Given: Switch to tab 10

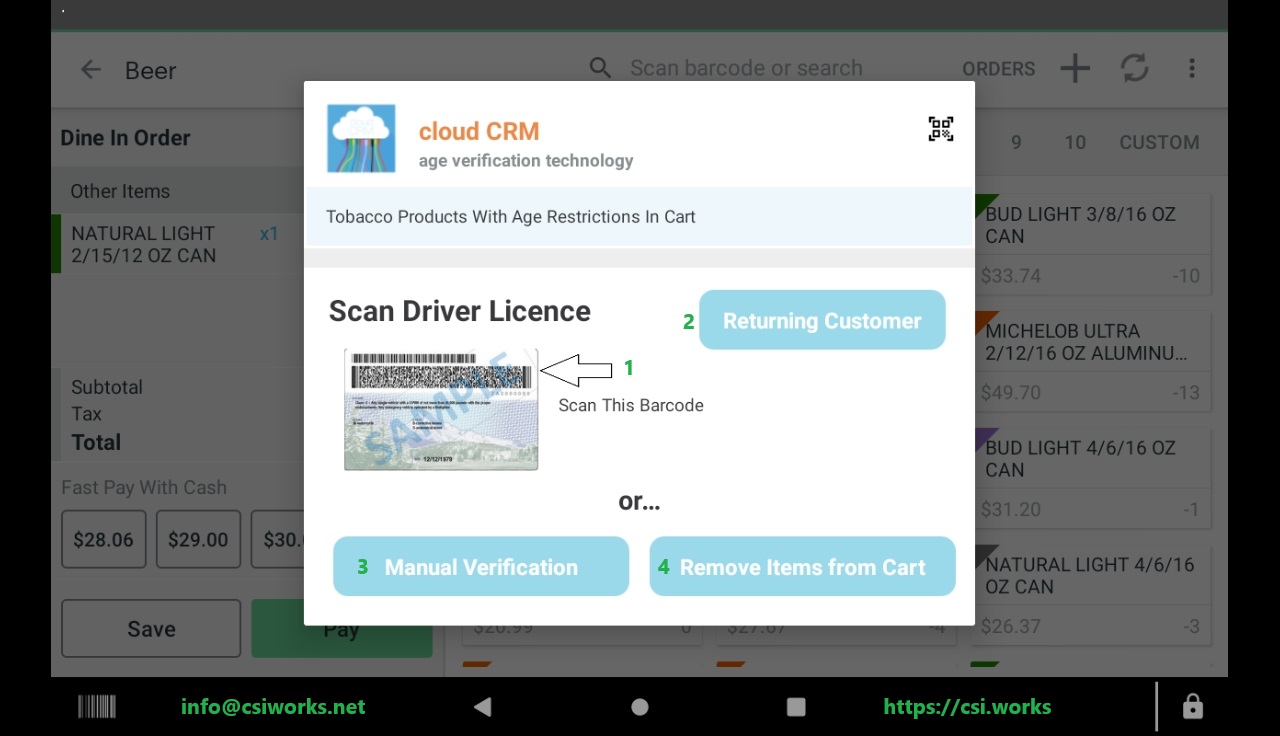Looking at the screenshot, I should pos(1075,142).
